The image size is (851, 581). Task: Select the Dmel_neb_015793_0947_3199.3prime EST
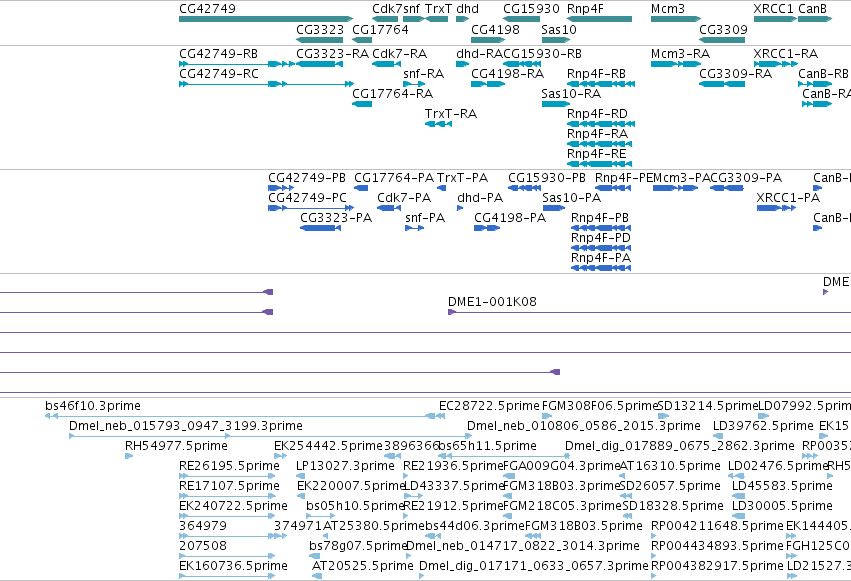(270, 437)
